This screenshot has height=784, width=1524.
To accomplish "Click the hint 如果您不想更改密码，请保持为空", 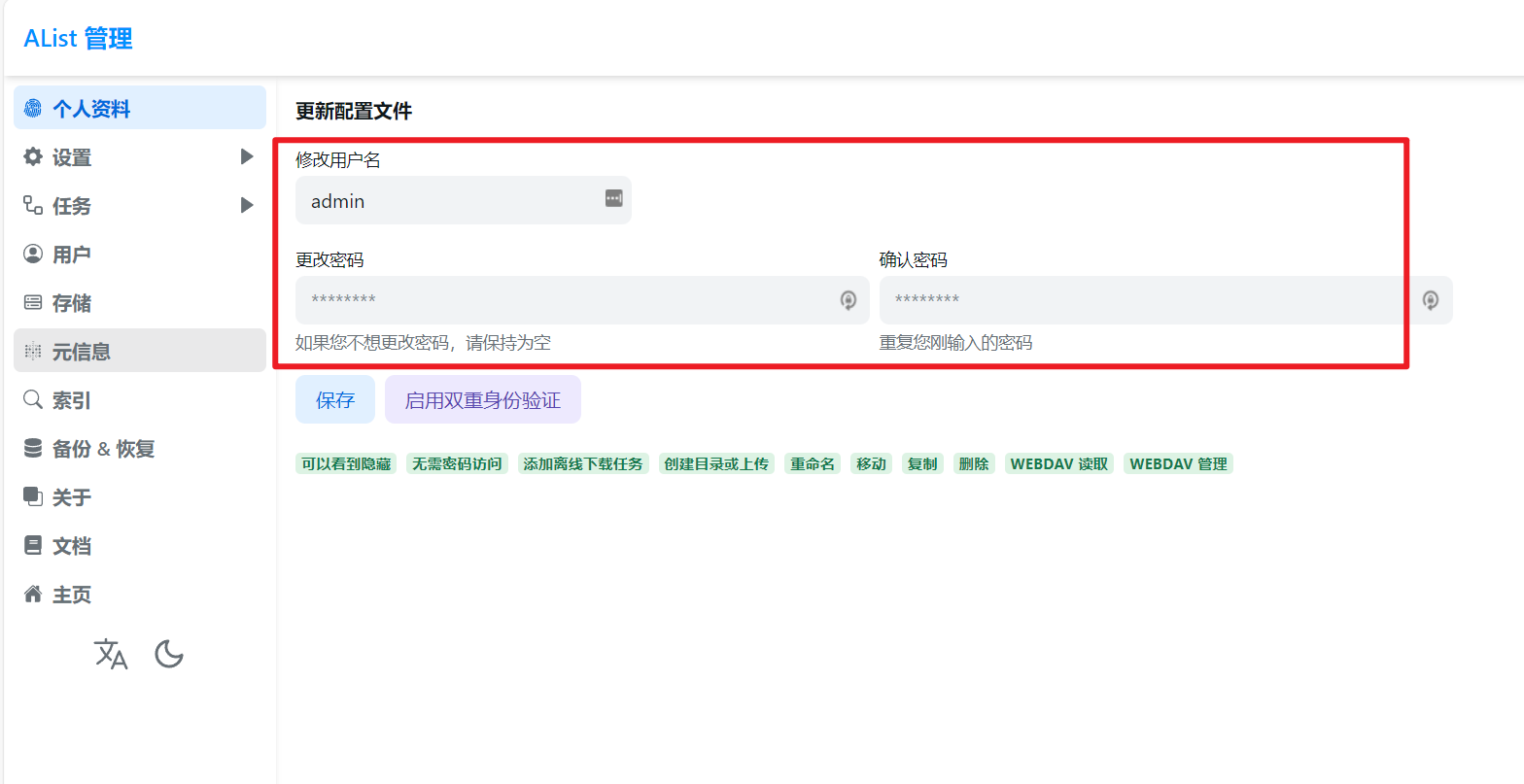I will click(x=423, y=342).
